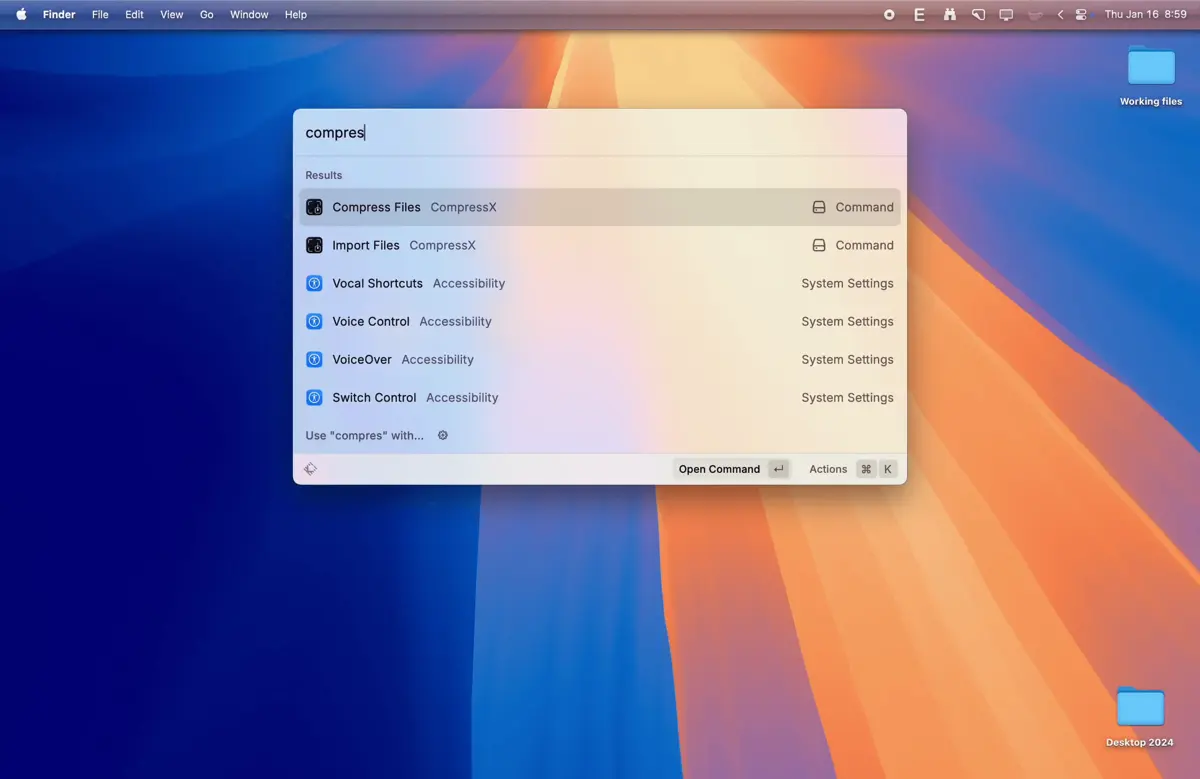Open the File menu
Screen dimensions: 1200x779
pyautogui.click(x=100, y=15)
